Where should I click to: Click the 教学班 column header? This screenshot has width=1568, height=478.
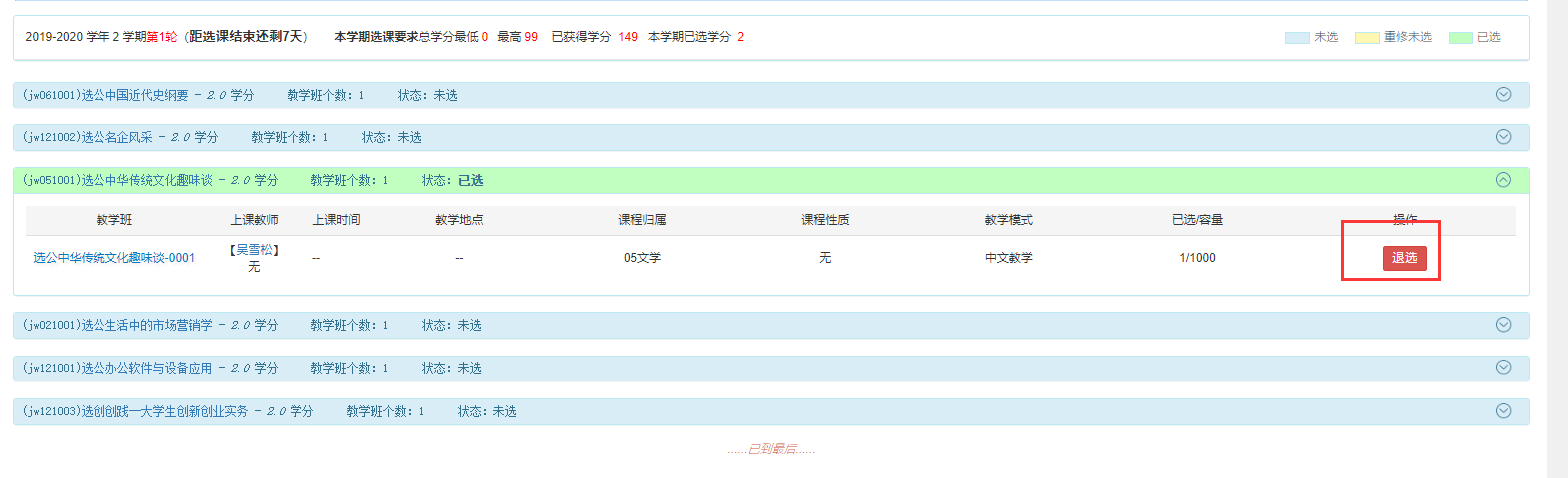(114, 220)
